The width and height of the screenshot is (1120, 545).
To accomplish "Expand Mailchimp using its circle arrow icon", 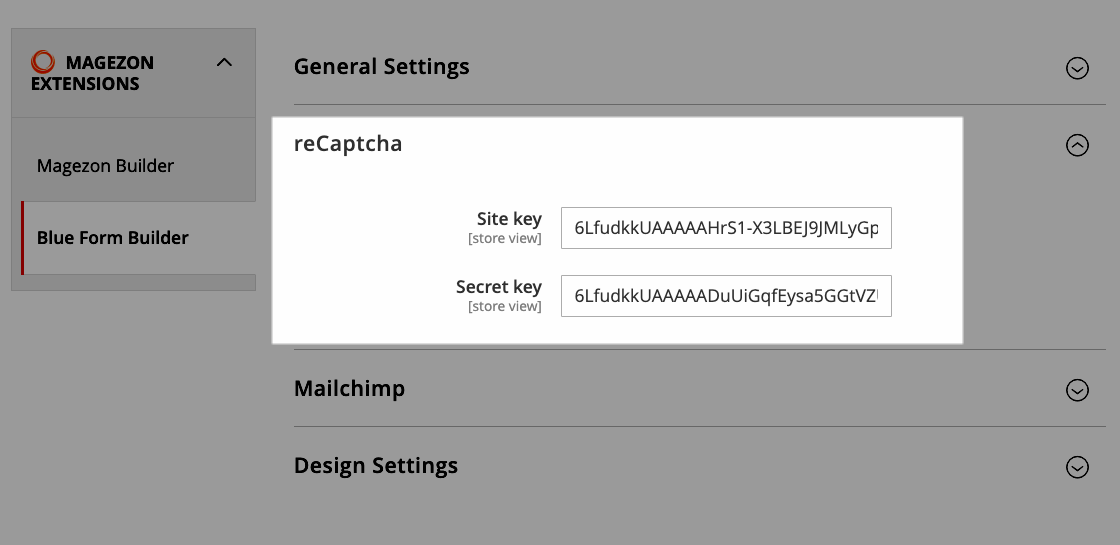I will [x=1077, y=390].
